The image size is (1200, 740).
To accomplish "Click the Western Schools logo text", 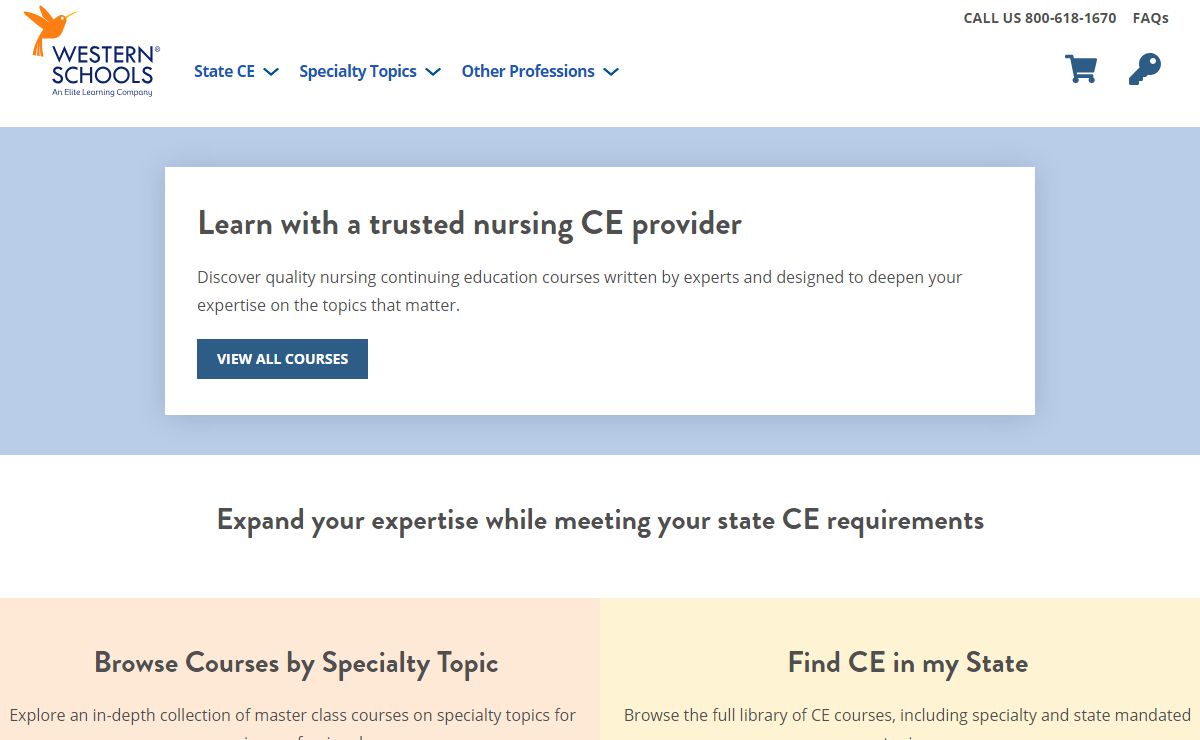I will [104, 66].
